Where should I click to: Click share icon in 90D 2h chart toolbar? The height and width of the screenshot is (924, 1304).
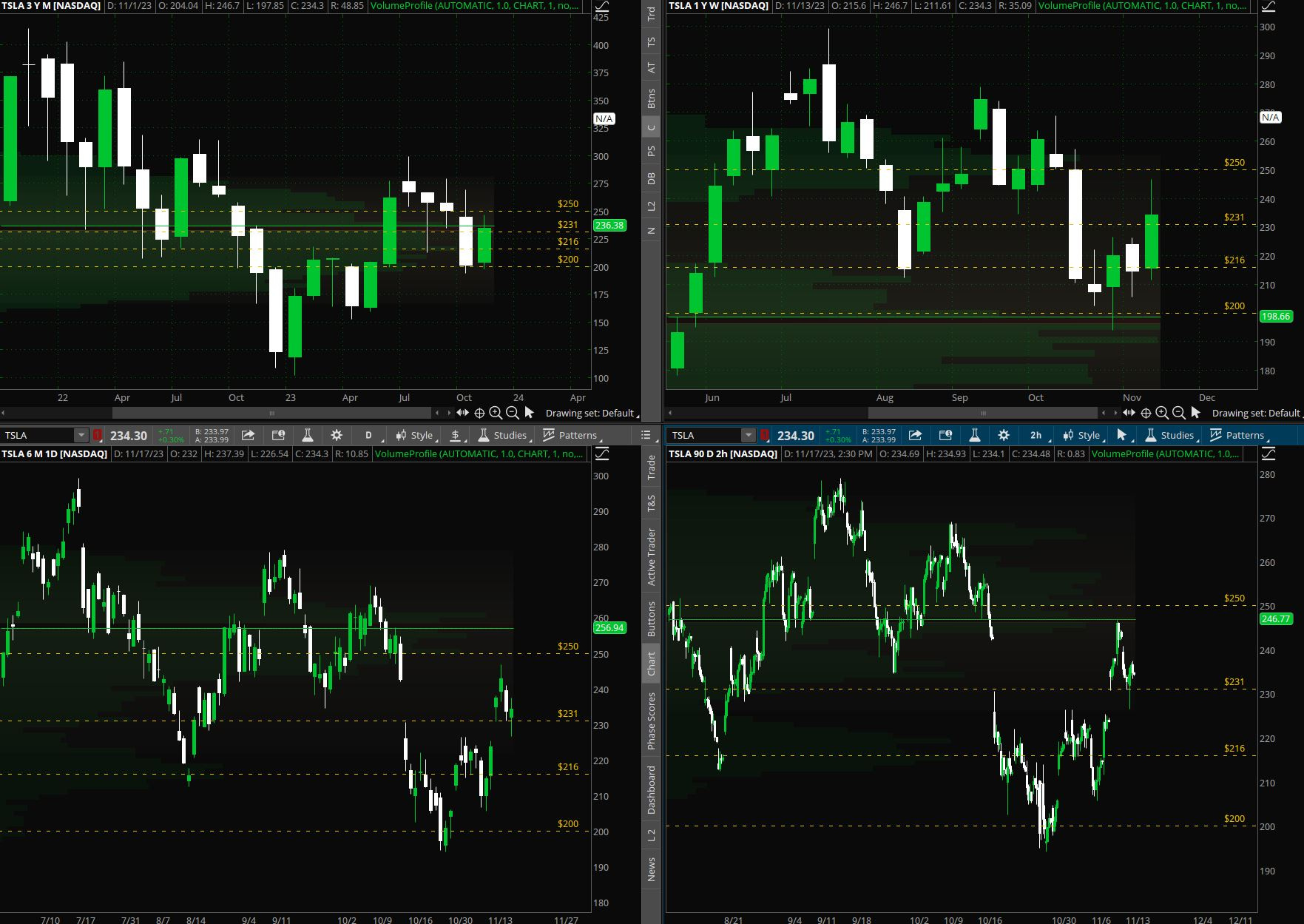pyautogui.click(x=915, y=435)
